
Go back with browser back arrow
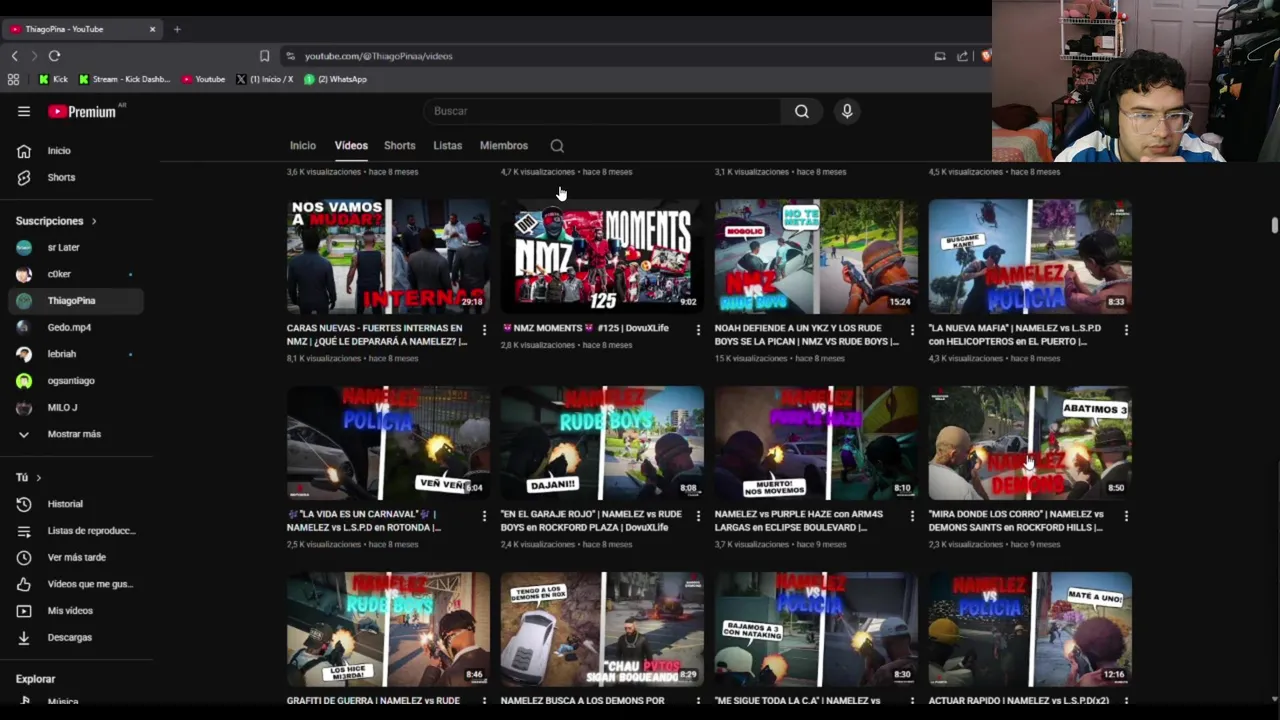tap(14, 56)
